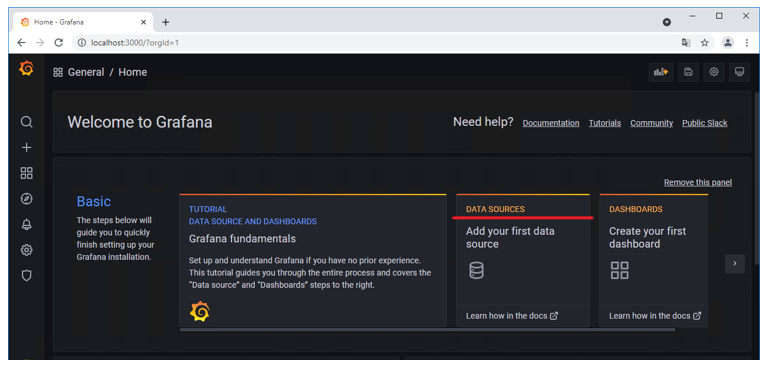Open the Chrome profile avatar icon
This screenshot has width=771, height=372.
point(728,43)
